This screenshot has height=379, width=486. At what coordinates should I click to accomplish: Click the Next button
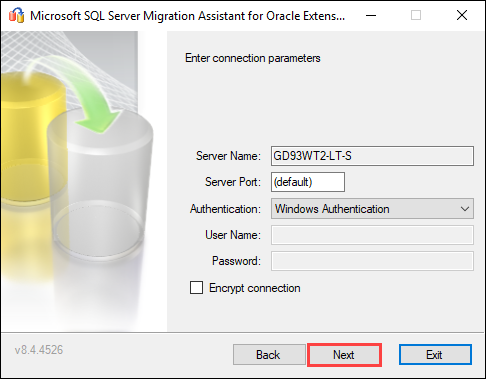pyautogui.click(x=344, y=355)
